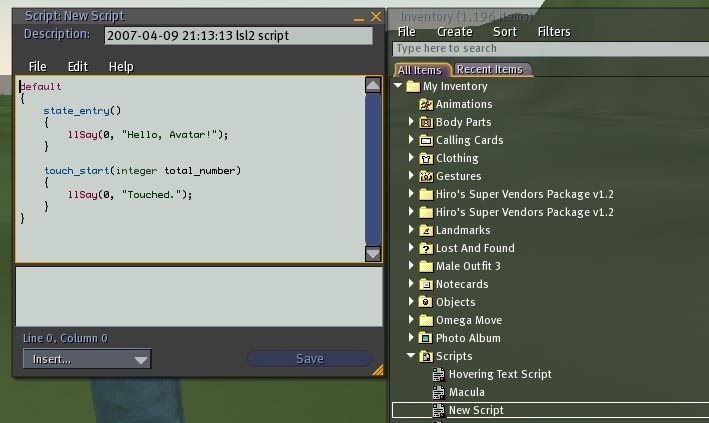Collapse the Scripts folder
Image resolution: width=709 pixels, height=423 pixels.
[x=411, y=356]
